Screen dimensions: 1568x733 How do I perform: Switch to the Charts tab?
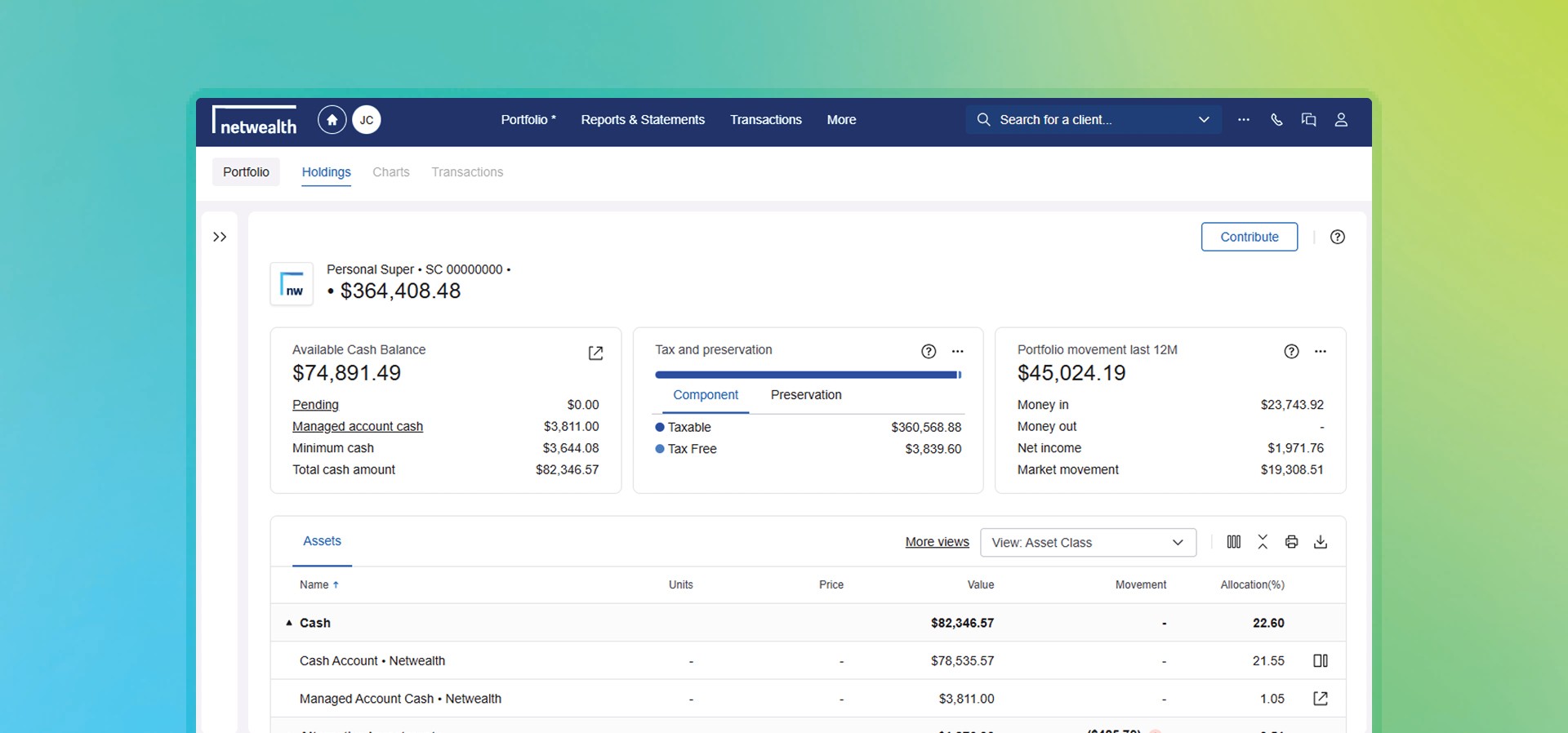point(390,172)
